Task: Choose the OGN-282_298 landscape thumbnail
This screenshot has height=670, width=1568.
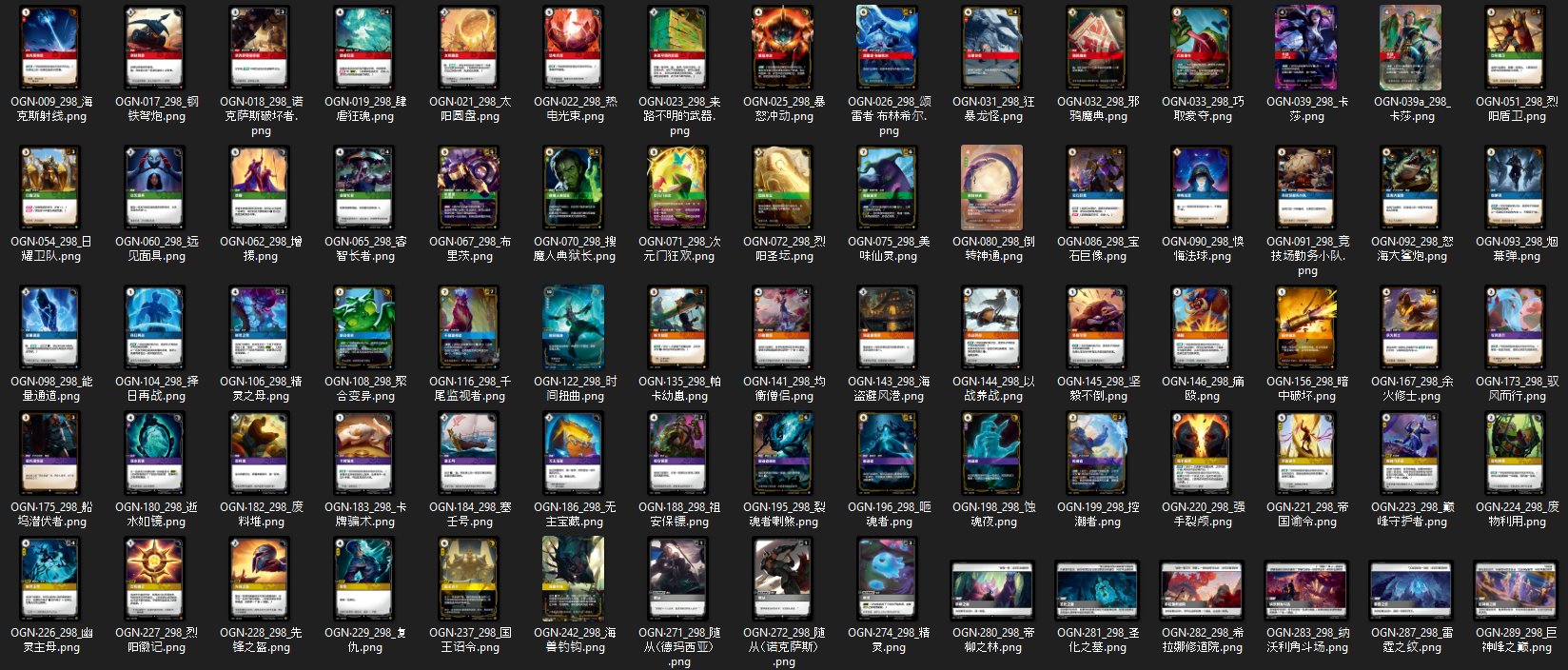Action: (x=1203, y=591)
